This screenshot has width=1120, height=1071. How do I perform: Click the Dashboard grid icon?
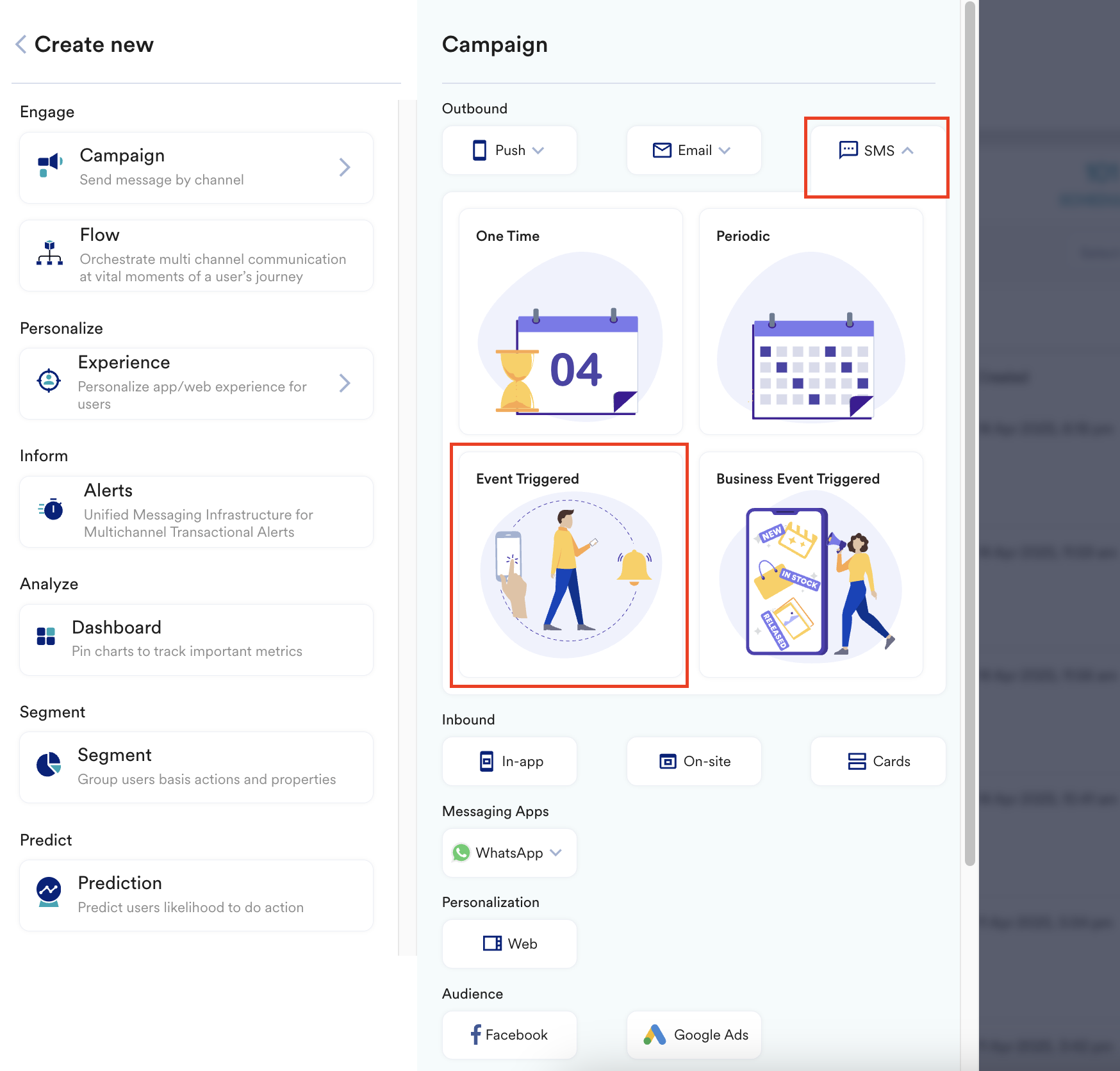(46, 636)
